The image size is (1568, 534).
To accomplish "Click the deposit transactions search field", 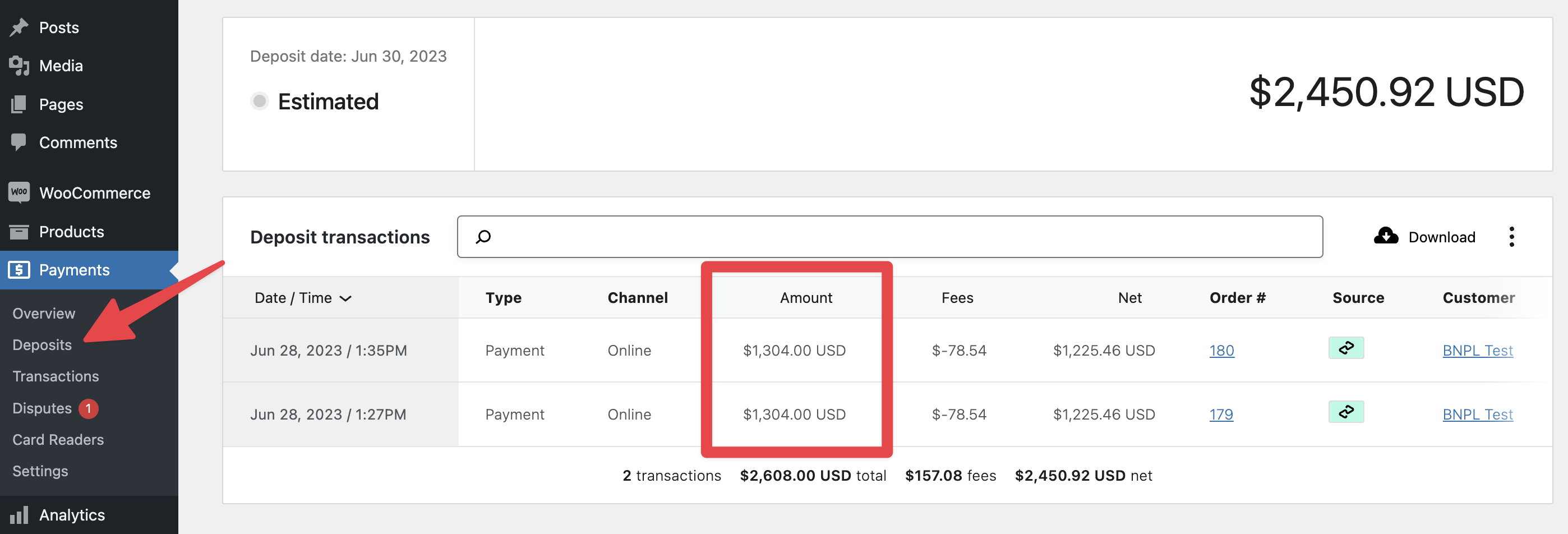I will [x=889, y=237].
